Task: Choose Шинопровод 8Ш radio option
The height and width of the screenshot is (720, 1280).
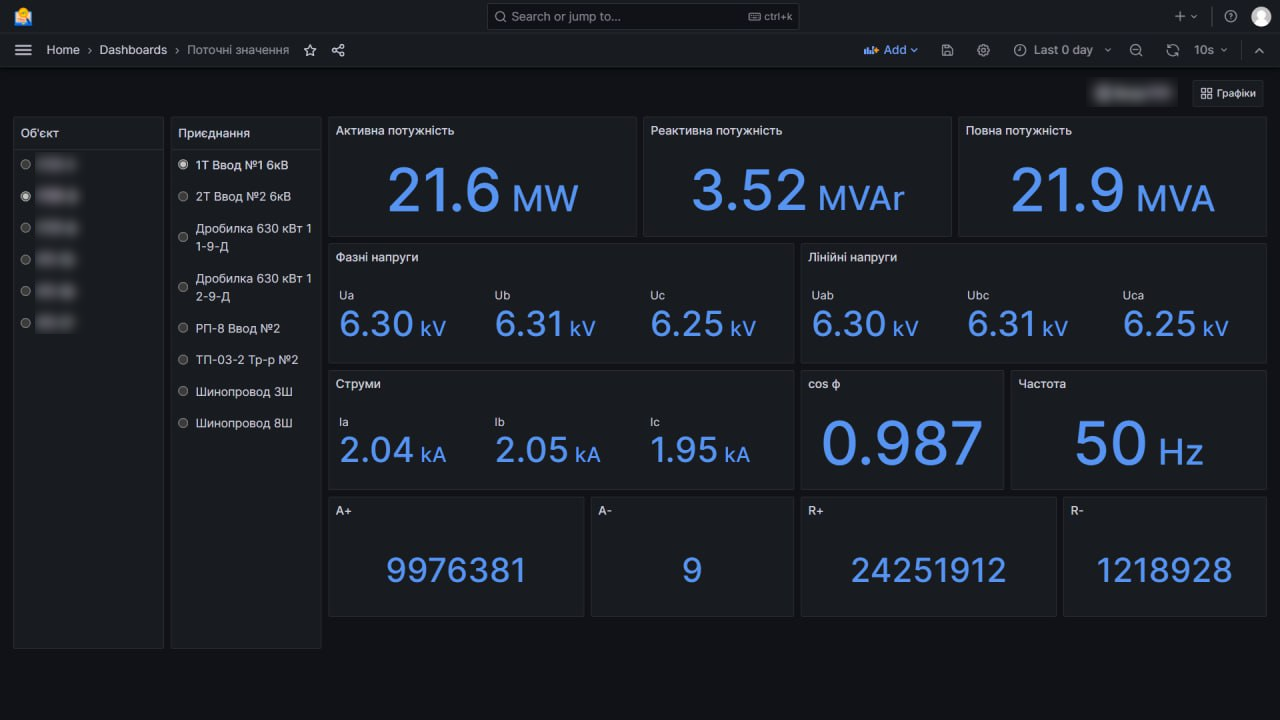Action: (183, 423)
